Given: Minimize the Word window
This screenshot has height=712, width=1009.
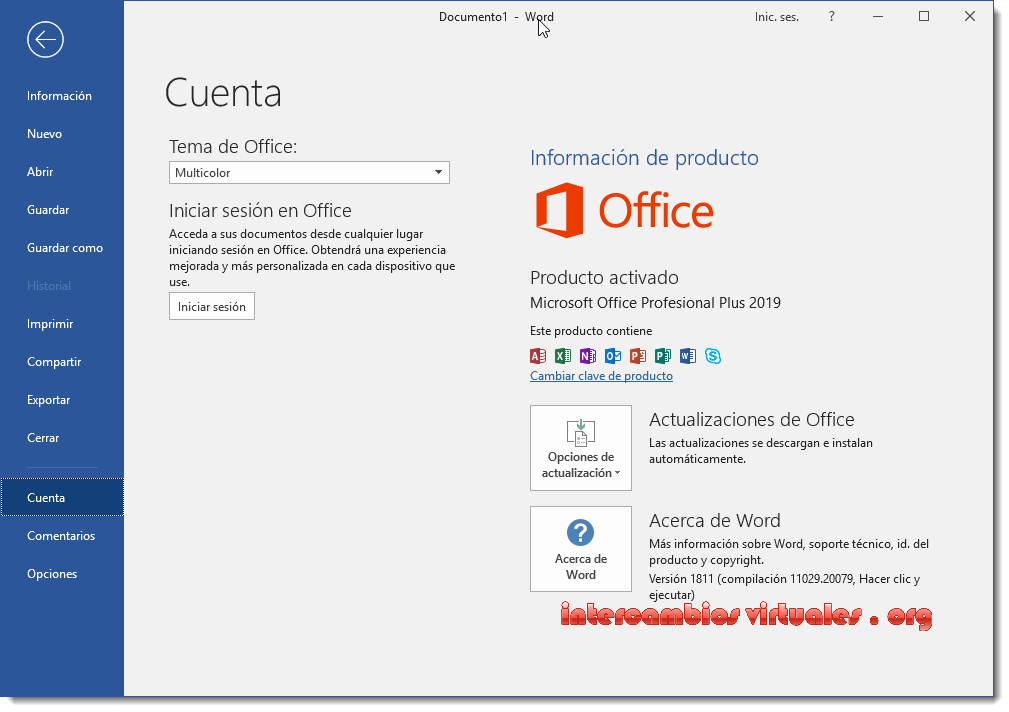Looking at the screenshot, I should point(878,17).
